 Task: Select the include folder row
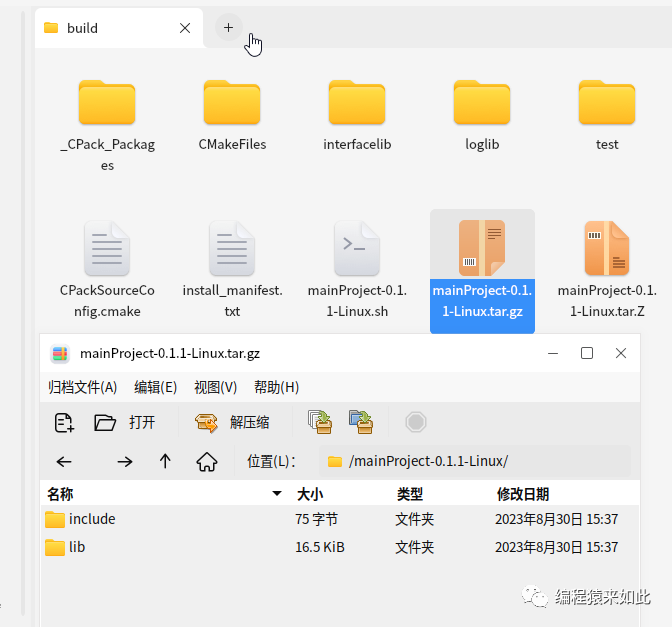point(339,519)
